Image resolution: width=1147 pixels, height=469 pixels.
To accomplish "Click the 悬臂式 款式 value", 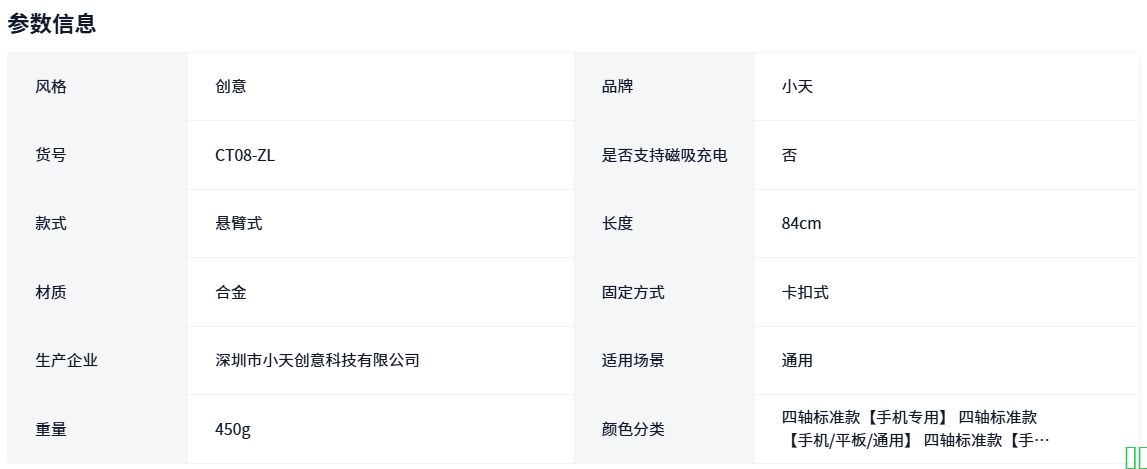I will tap(239, 223).
